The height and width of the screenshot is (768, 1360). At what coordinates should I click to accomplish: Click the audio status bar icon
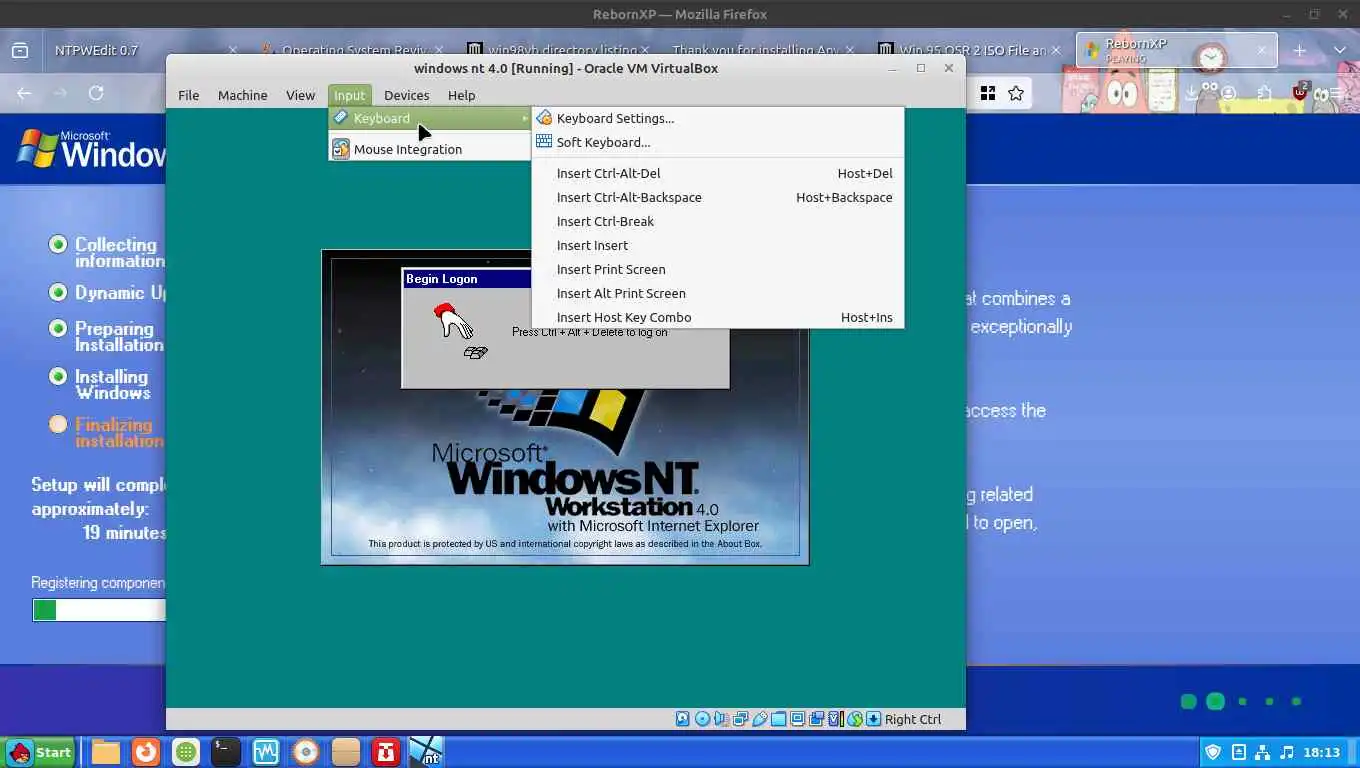(721, 718)
